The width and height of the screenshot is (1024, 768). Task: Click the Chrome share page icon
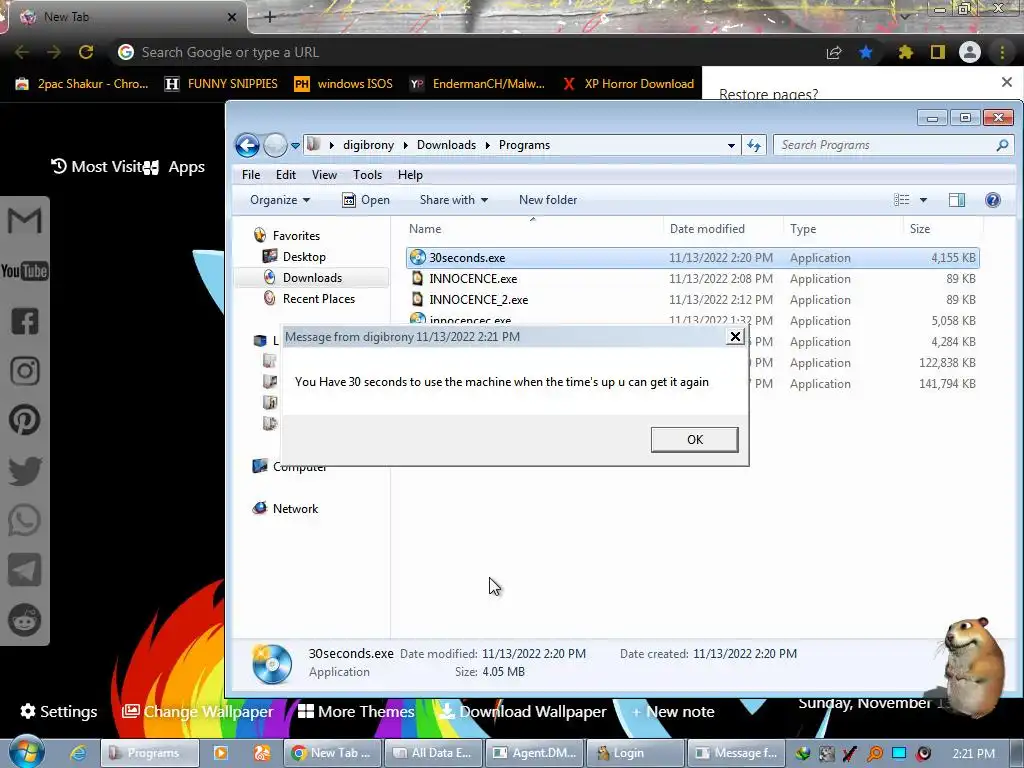point(833,52)
